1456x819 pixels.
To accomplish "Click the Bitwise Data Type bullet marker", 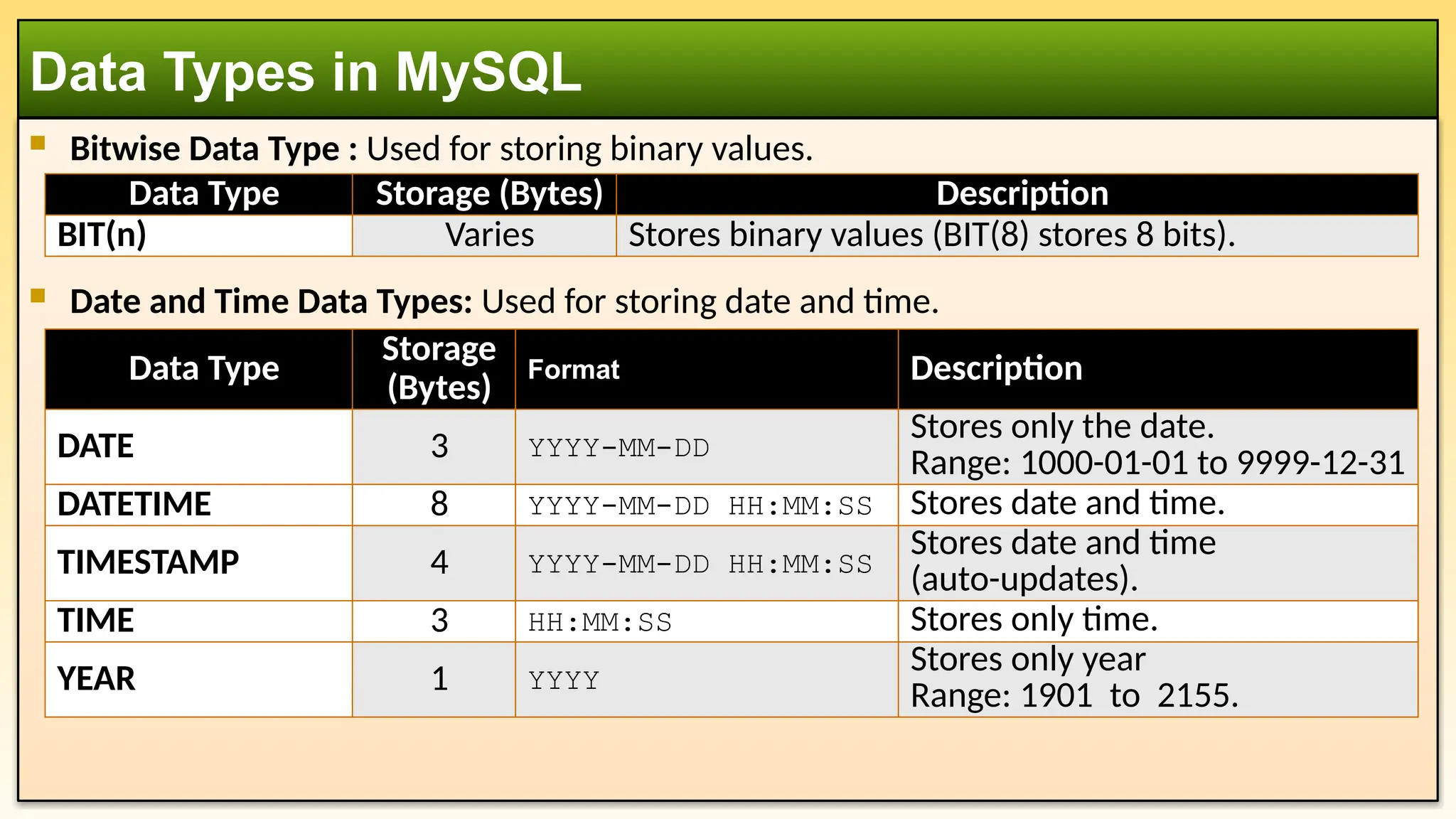I will point(38,144).
